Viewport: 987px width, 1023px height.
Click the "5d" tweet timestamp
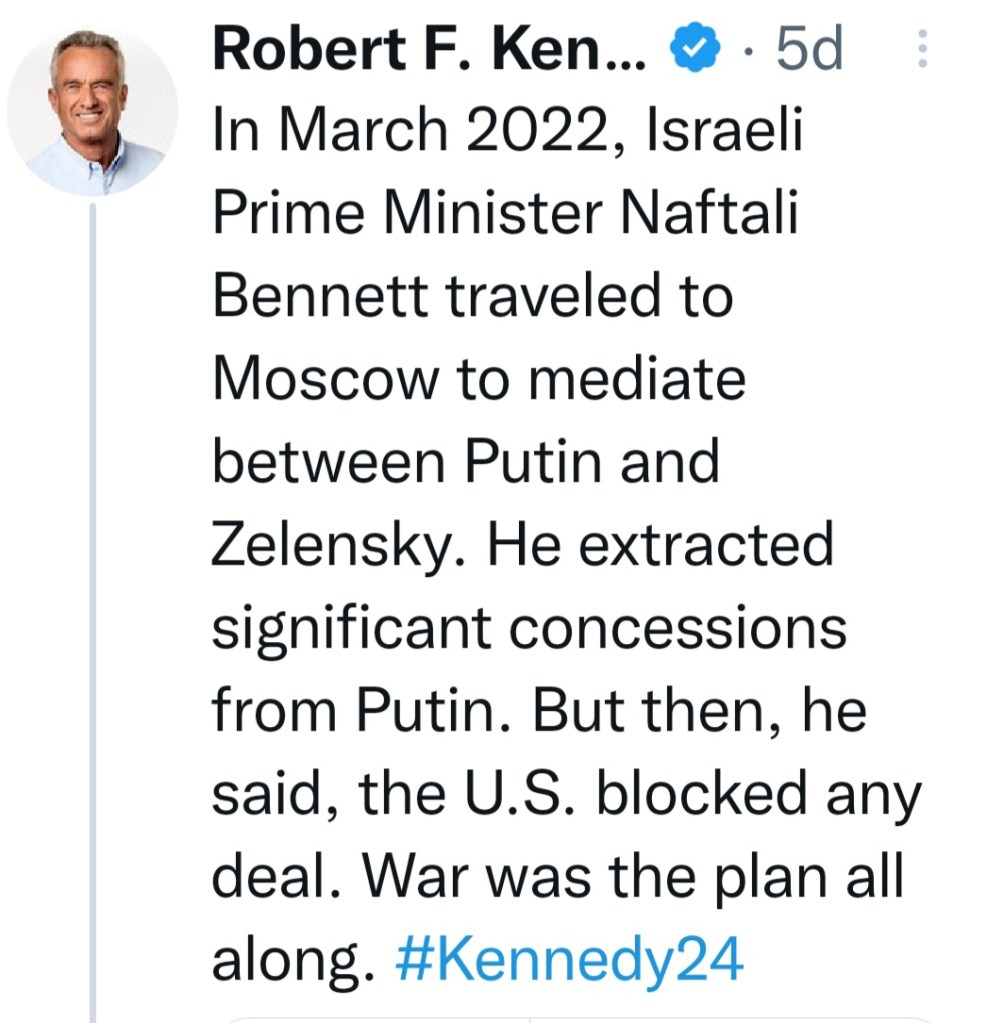click(809, 49)
